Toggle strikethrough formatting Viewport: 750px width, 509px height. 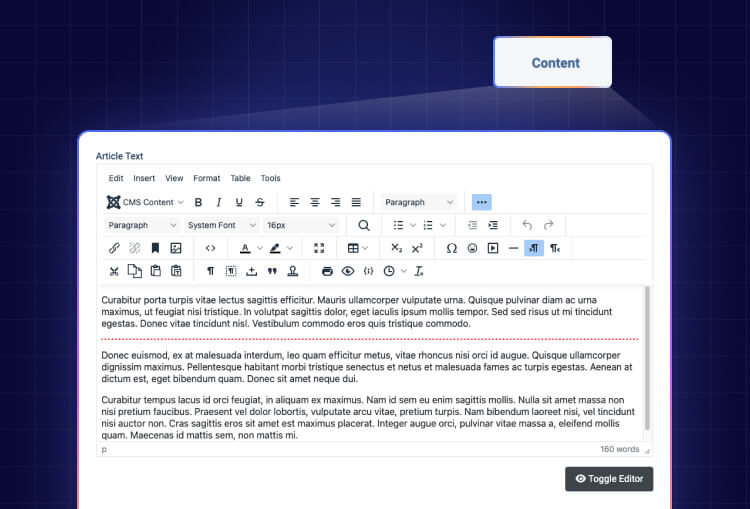tap(260, 202)
